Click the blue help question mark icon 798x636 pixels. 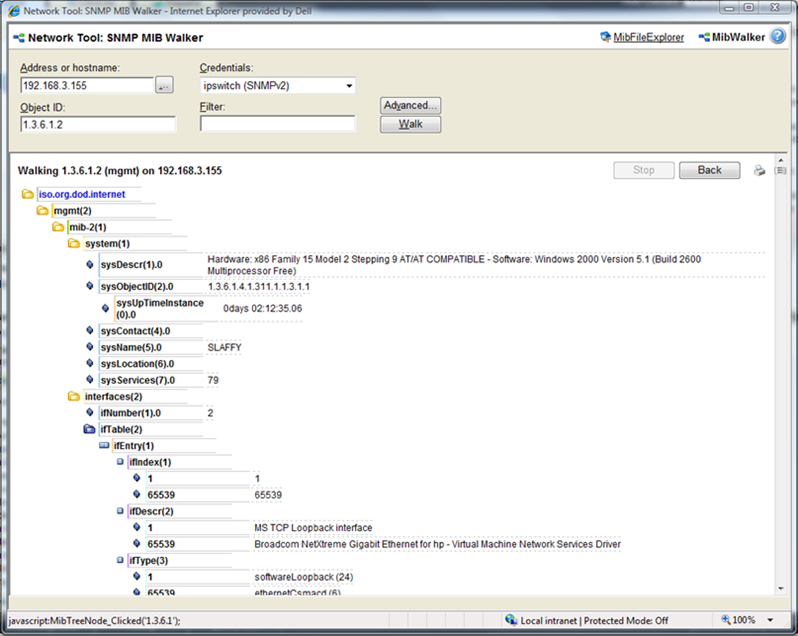coord(777,37)
